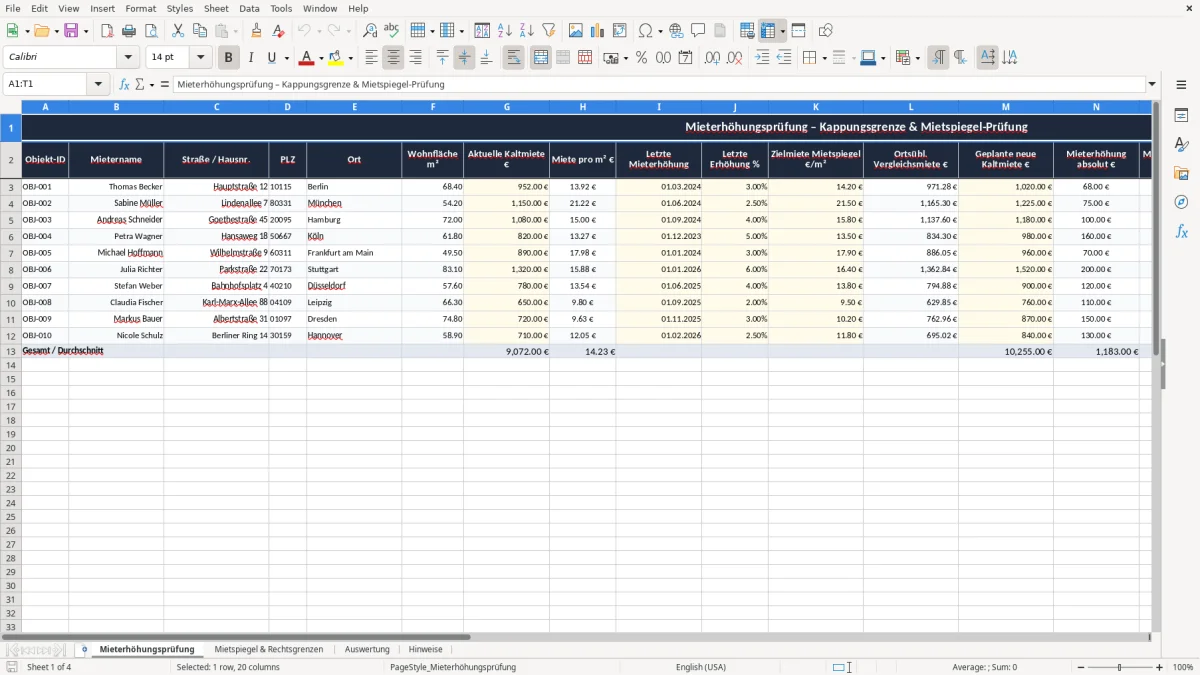Insert a chart
Viewport: 1200px width, 675px height.
pyautogui.click(x=598, y=31)
